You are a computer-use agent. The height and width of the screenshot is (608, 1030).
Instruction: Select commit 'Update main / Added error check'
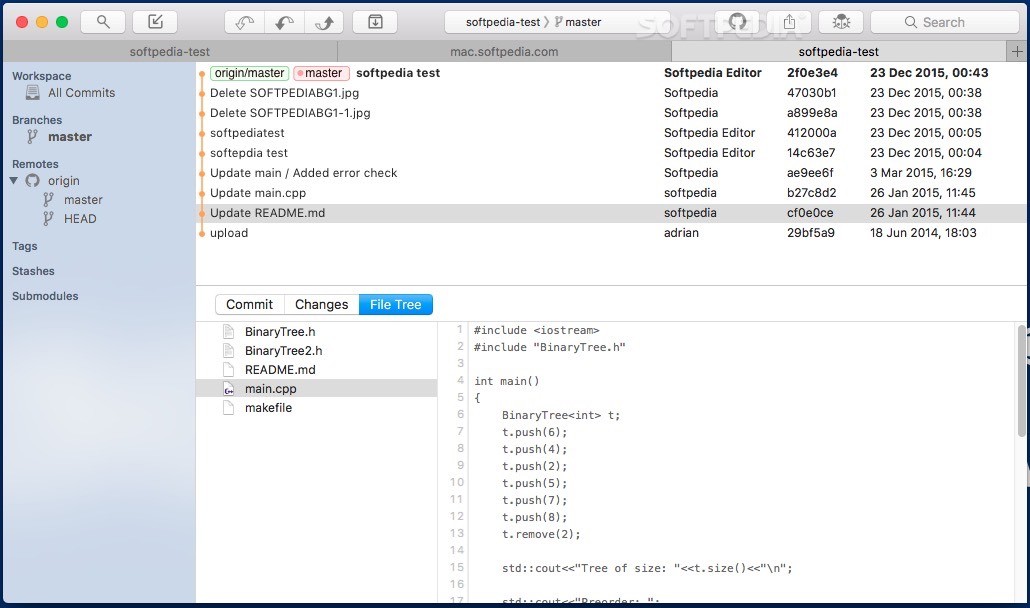click(x=612, y=173)
